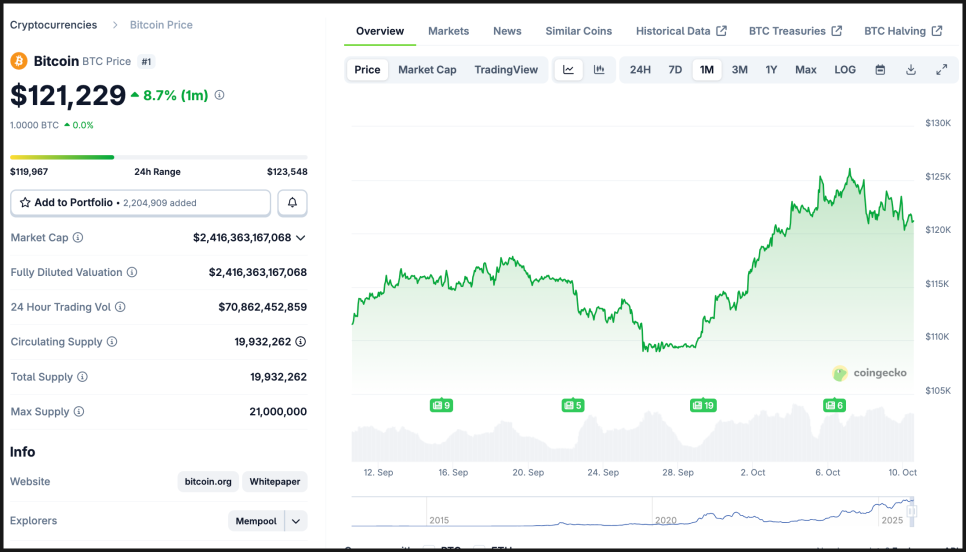This screenshot has width=966, height=552.
Task: Click the Add to Portfolio button
Action: click(x=141, y=203)
